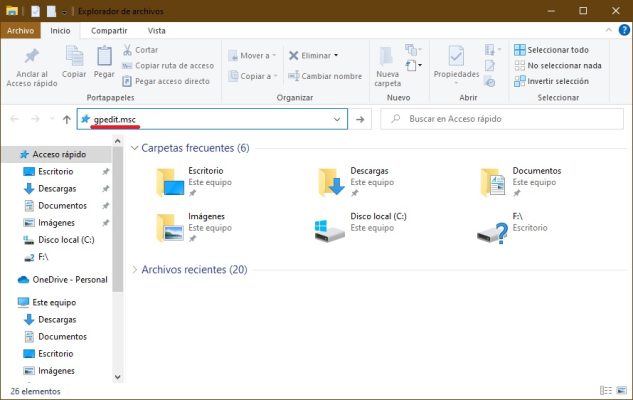Click the sidebar scroll up arrow

(117, 141)
